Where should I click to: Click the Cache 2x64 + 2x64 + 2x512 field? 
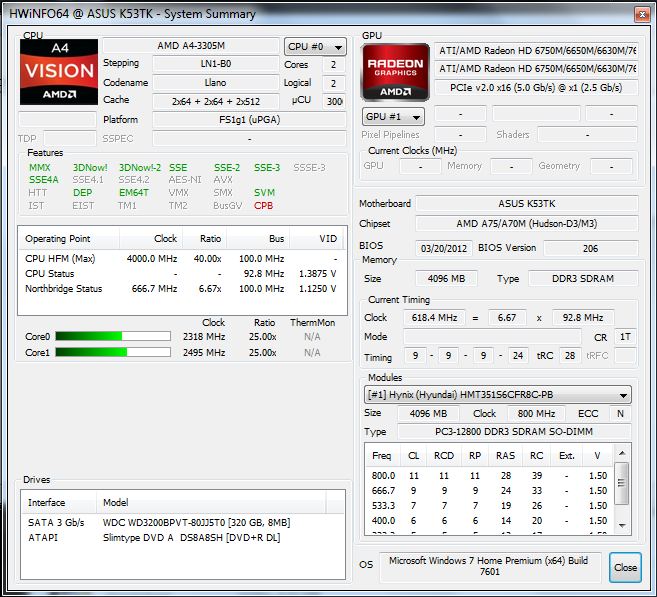point(215,101)
